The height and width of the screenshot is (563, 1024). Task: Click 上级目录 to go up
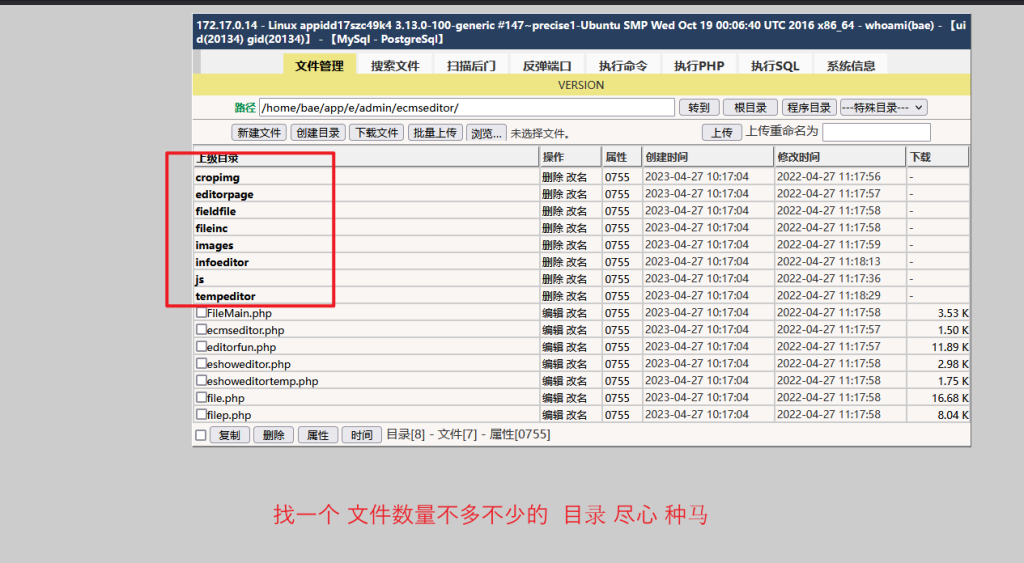point(216,158)
